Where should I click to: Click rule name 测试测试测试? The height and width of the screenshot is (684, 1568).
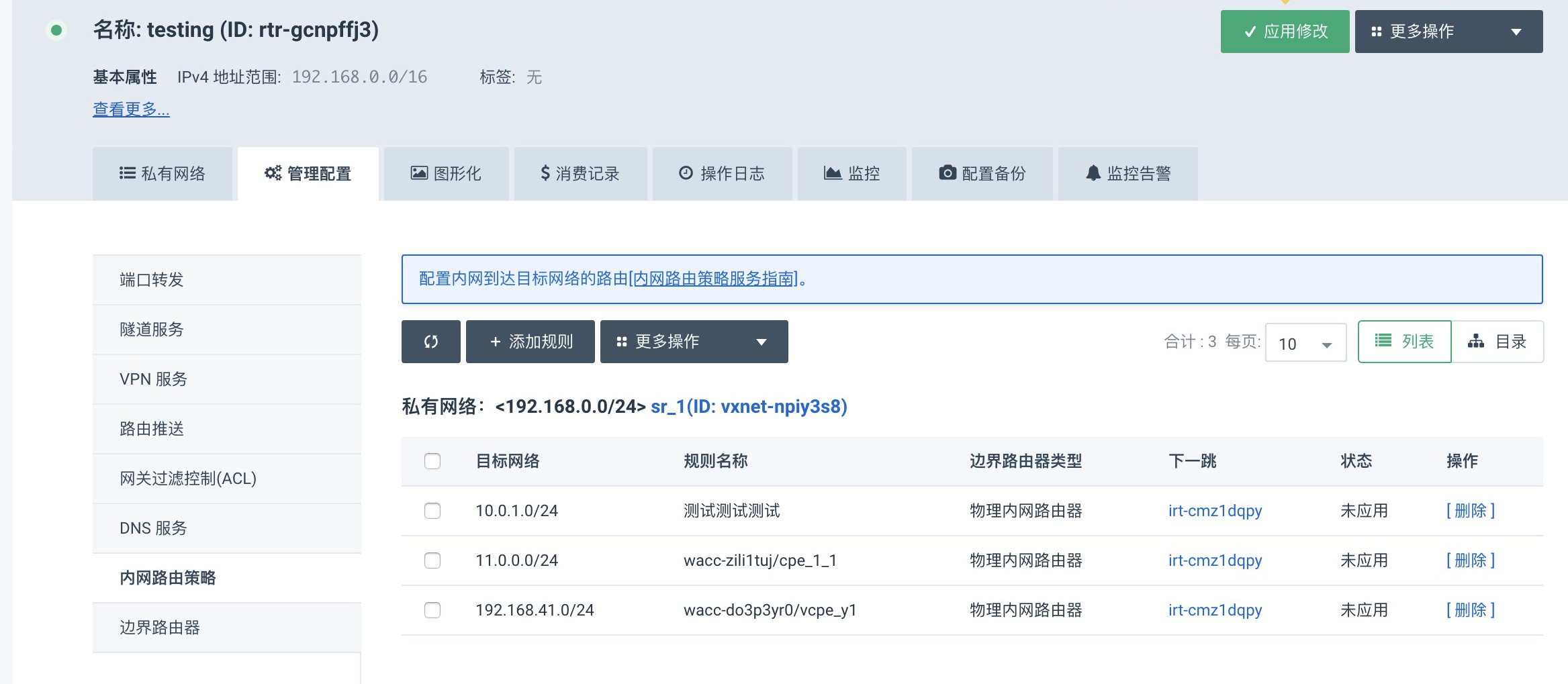pyautogui.click(x=732, y=511)
